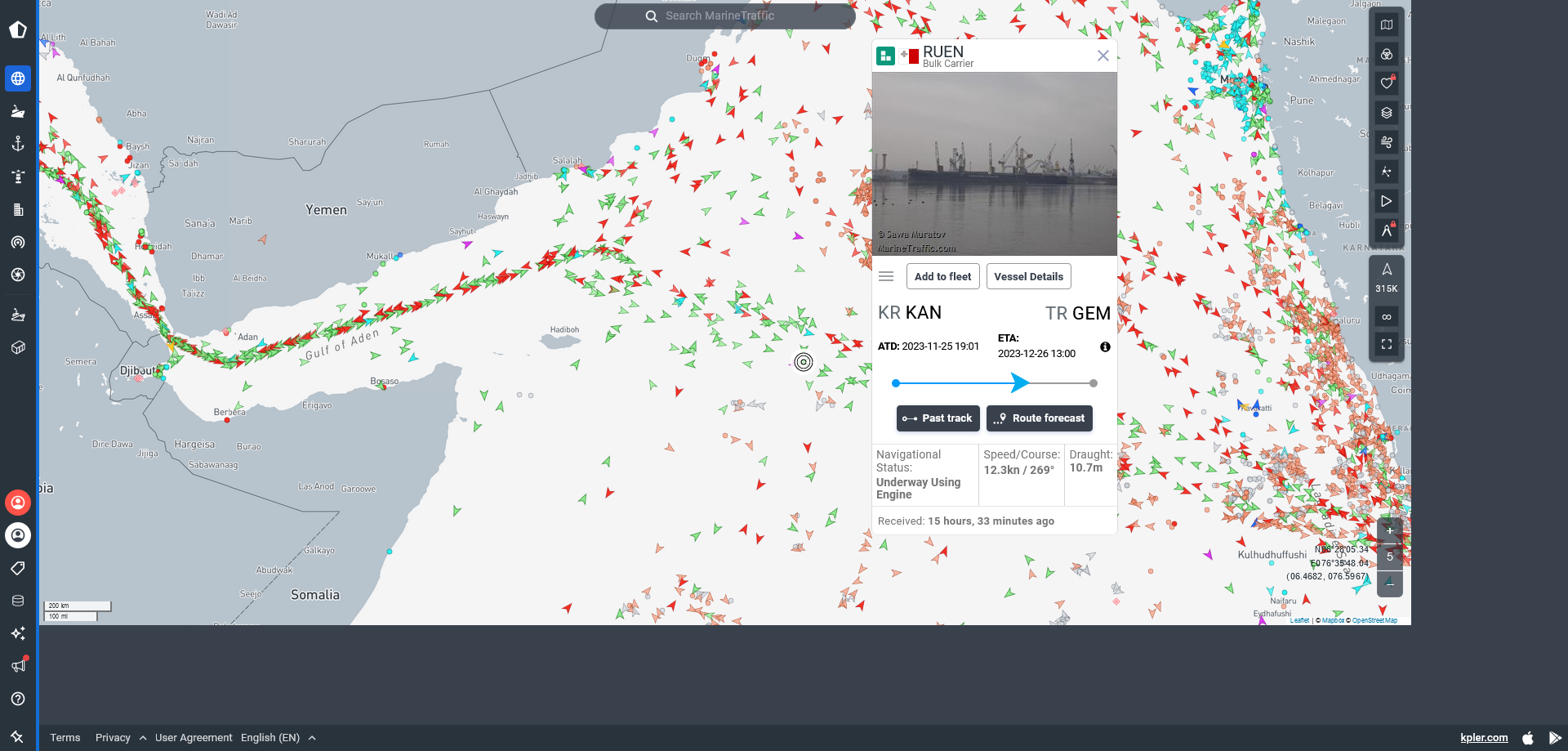Image resolution: width=1568 pixels, height=751 pixels.
Task: Toggle the infinity track option
Action: pyautogui.click(x=1387, y=316)
